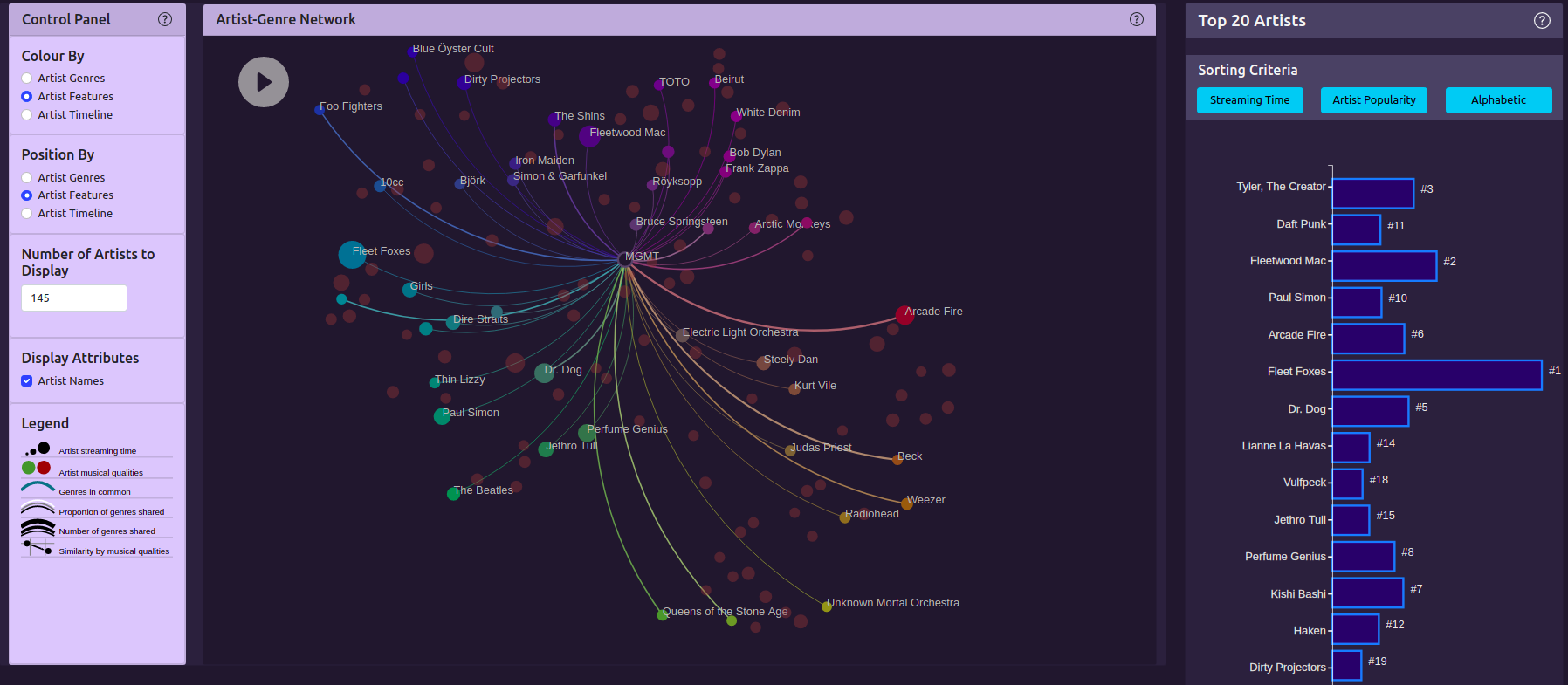Select Colour By Artist Genres
Viewport: 1568px width, 685px height.
(27, 79)
